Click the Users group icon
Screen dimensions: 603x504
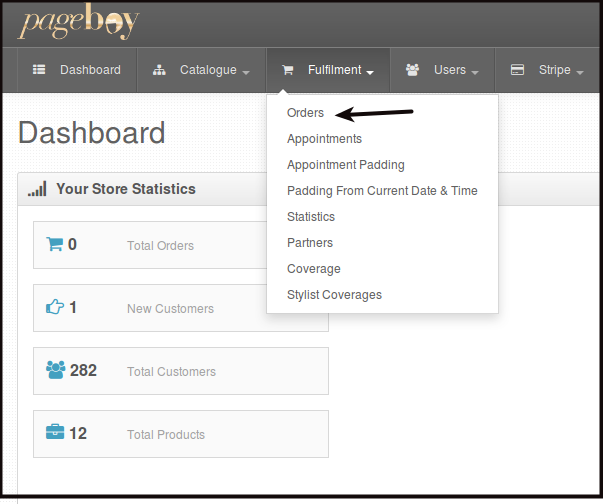(x=412, y=70)
